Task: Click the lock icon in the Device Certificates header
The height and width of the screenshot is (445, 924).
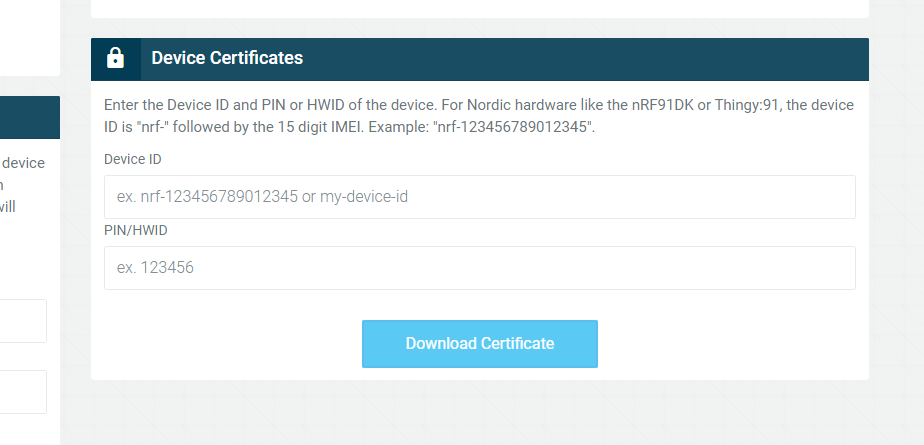Action: coord(115,58)
